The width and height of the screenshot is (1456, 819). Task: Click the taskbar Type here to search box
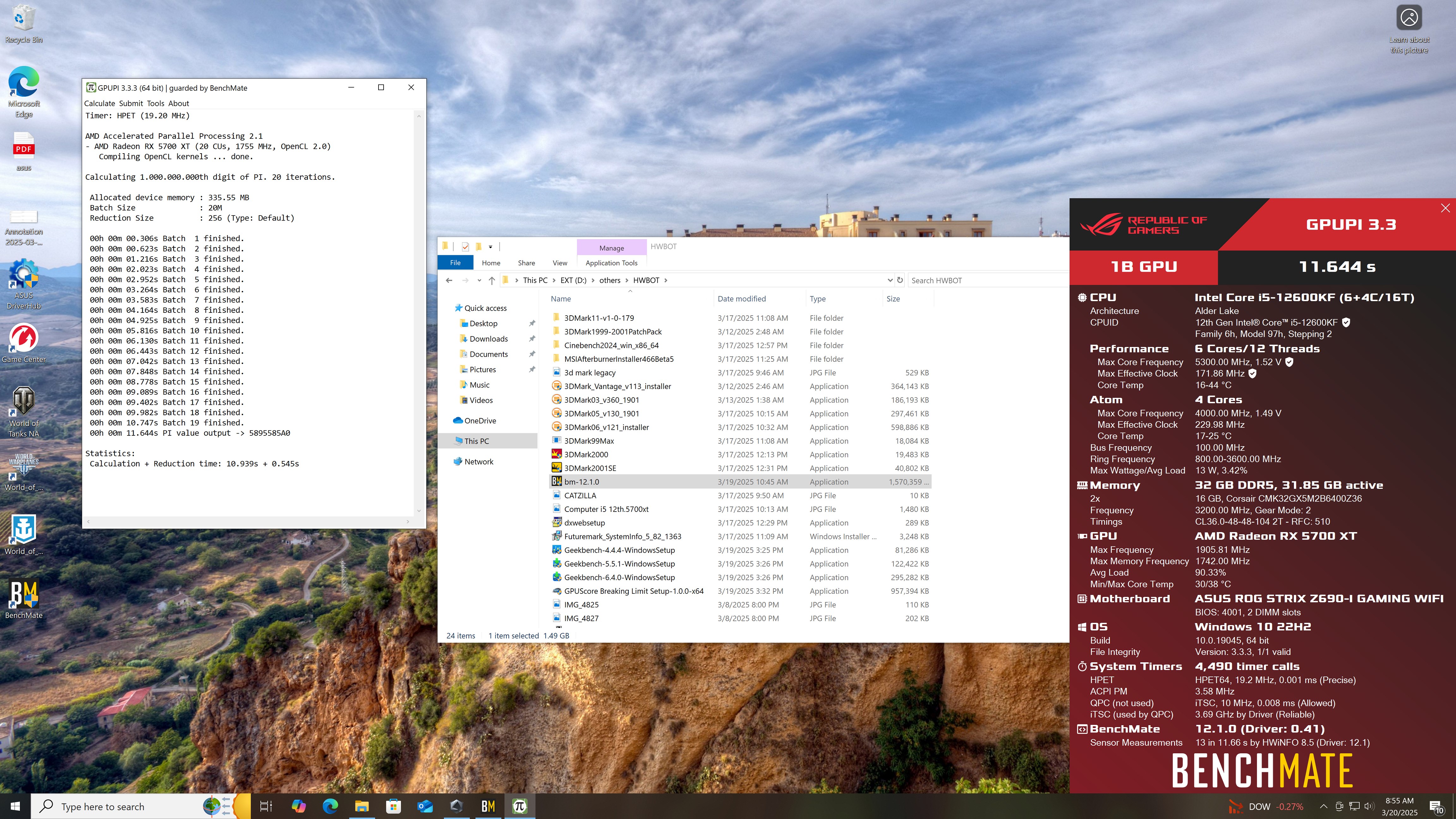(140, 807)
